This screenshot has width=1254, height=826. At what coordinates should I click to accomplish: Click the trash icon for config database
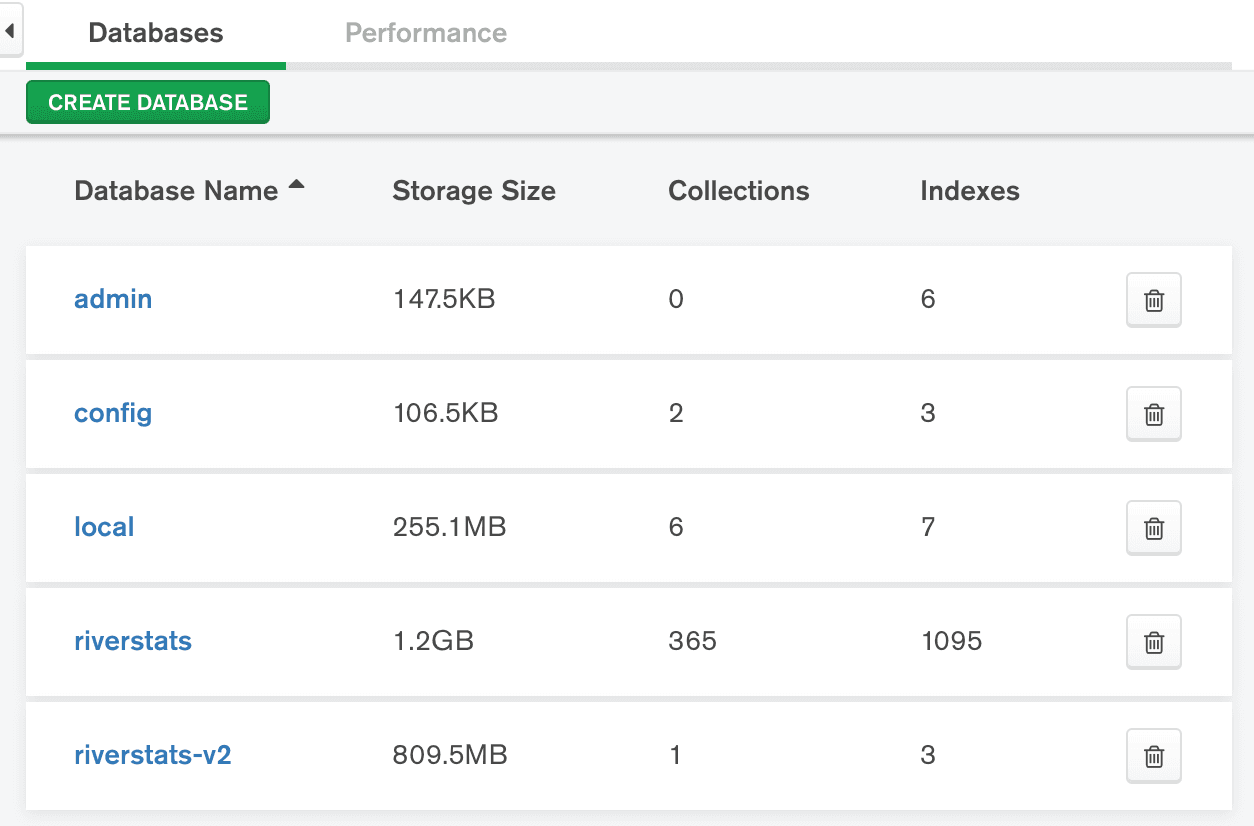click(1153, 413)
